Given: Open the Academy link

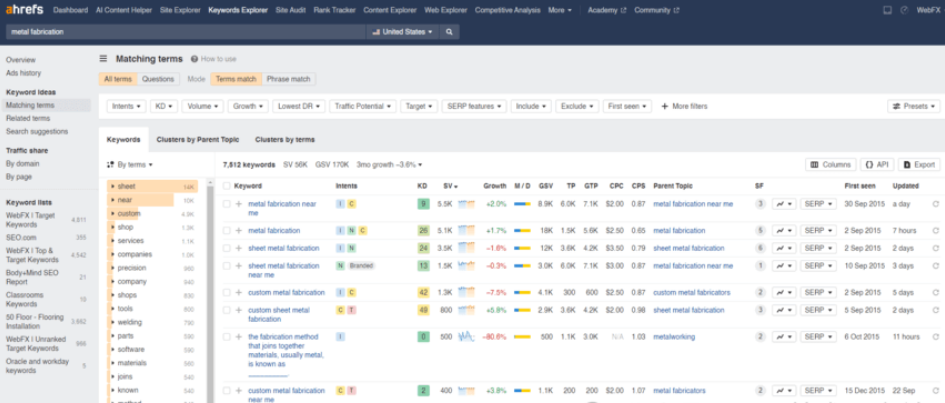Looking at the screenshot, I should click(606, 10).
